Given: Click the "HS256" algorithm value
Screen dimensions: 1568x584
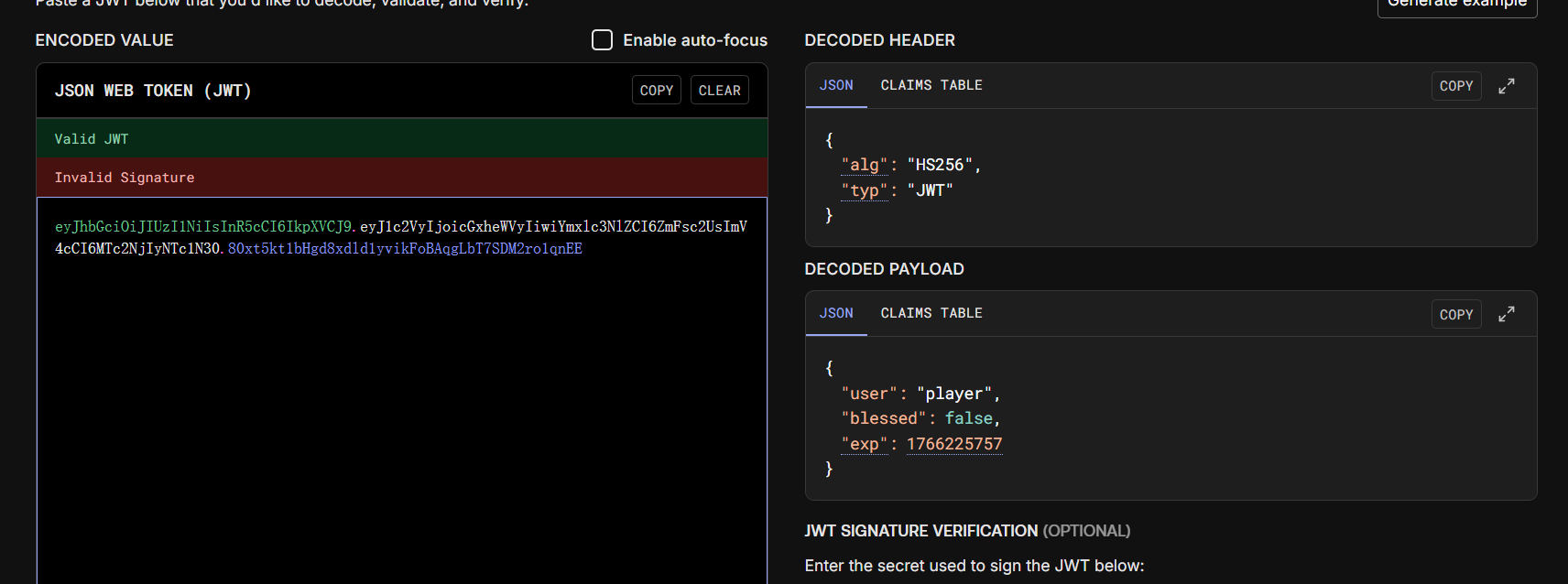Looking at the screenshot, I should [940, 165].
